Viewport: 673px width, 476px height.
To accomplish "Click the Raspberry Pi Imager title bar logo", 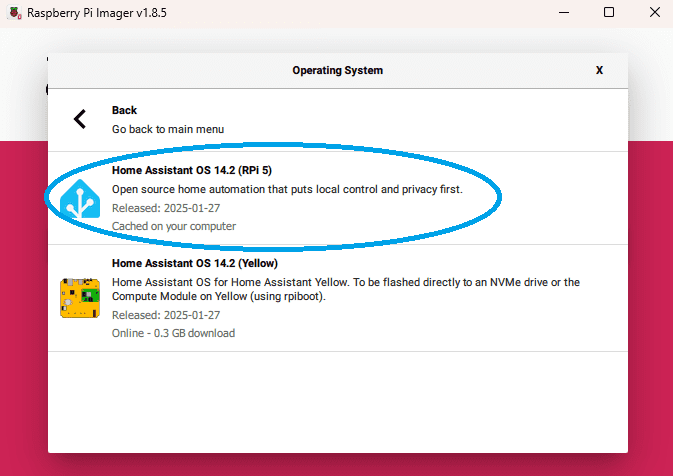I will pyautogui.click(x=15, y=13).
